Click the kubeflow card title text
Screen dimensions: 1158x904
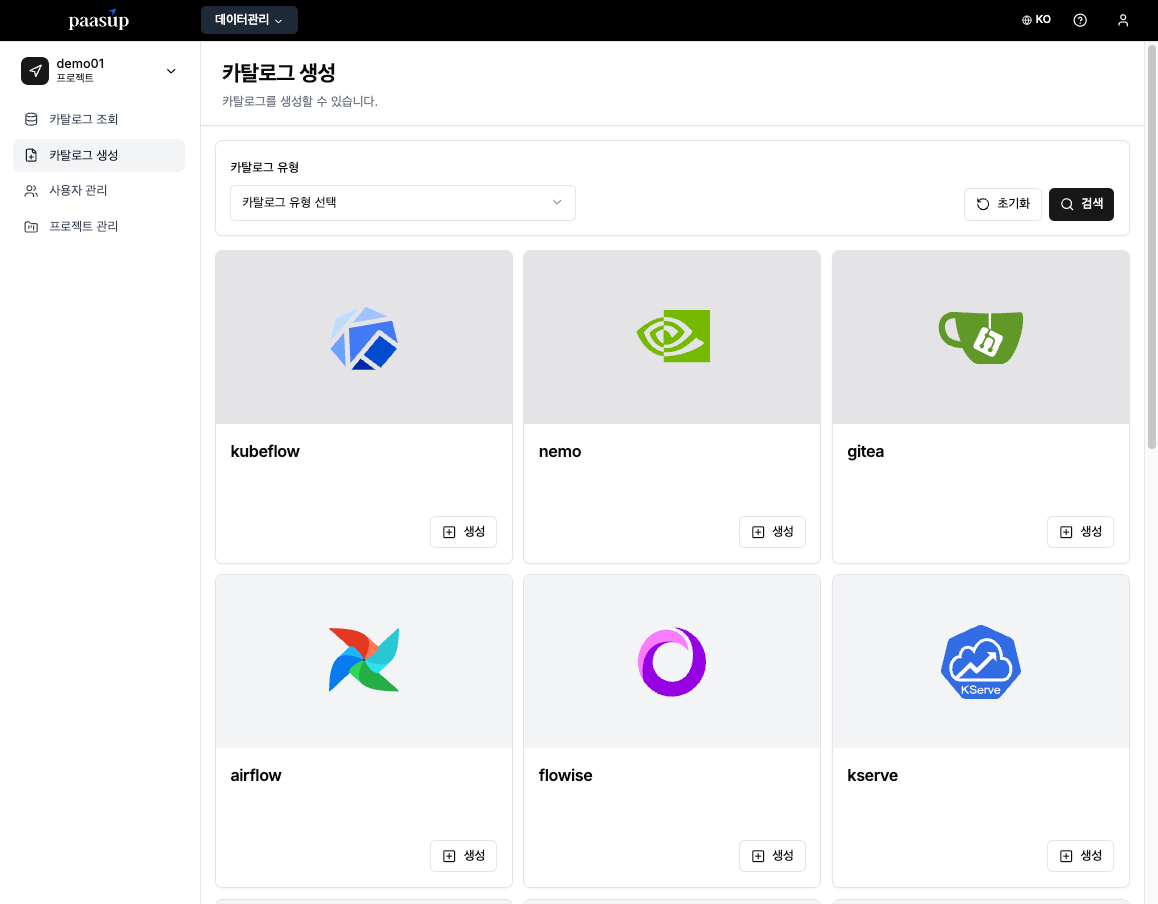[265, 451]
